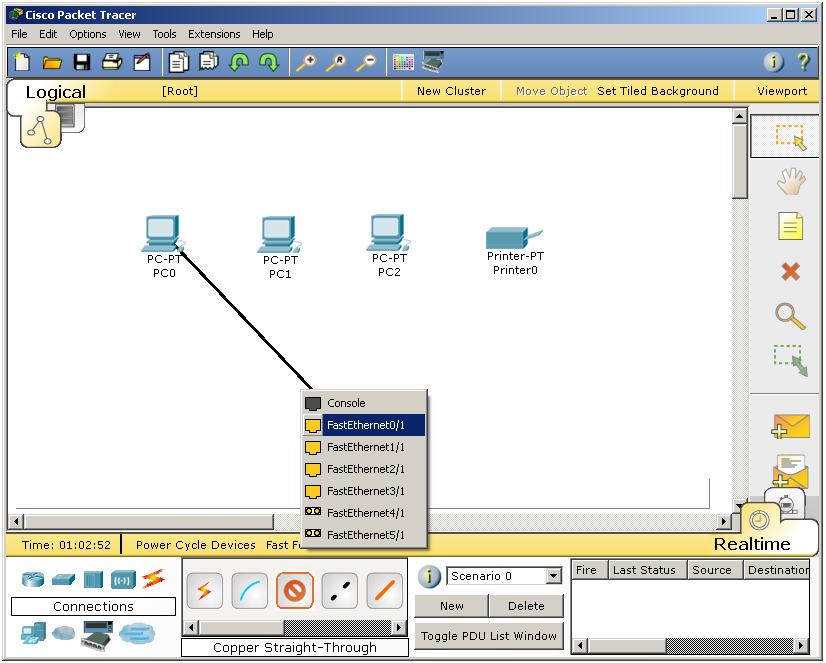Image resolution: width=826 pixels, height=663 pixels.
Task: Click the Viewport button
Action: 782,91
